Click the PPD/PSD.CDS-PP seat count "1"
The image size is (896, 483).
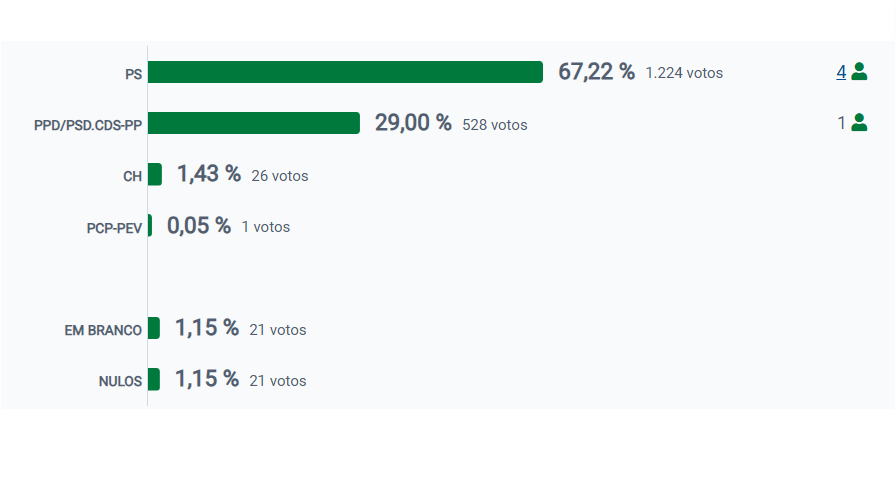[x=842, y=123]
